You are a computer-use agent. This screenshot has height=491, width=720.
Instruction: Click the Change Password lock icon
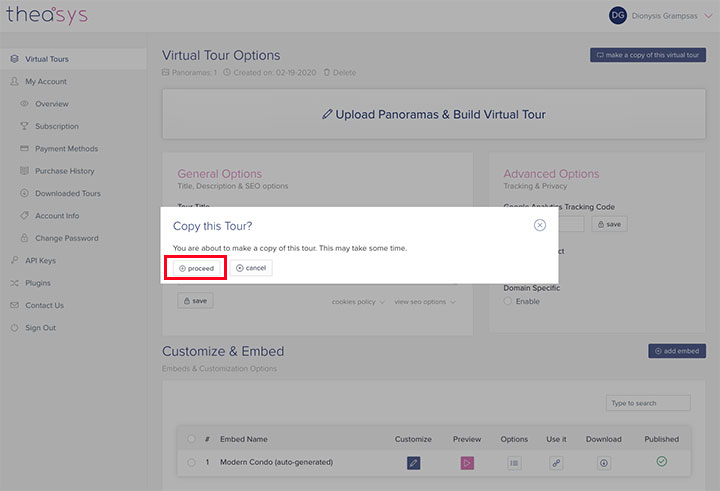click(x=24, y=238)
